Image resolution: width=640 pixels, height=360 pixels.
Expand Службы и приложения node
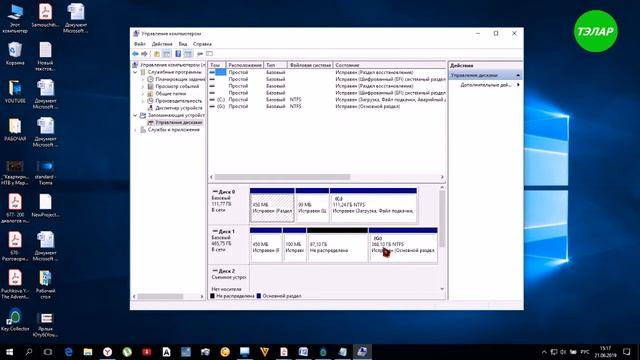point(135,130)
